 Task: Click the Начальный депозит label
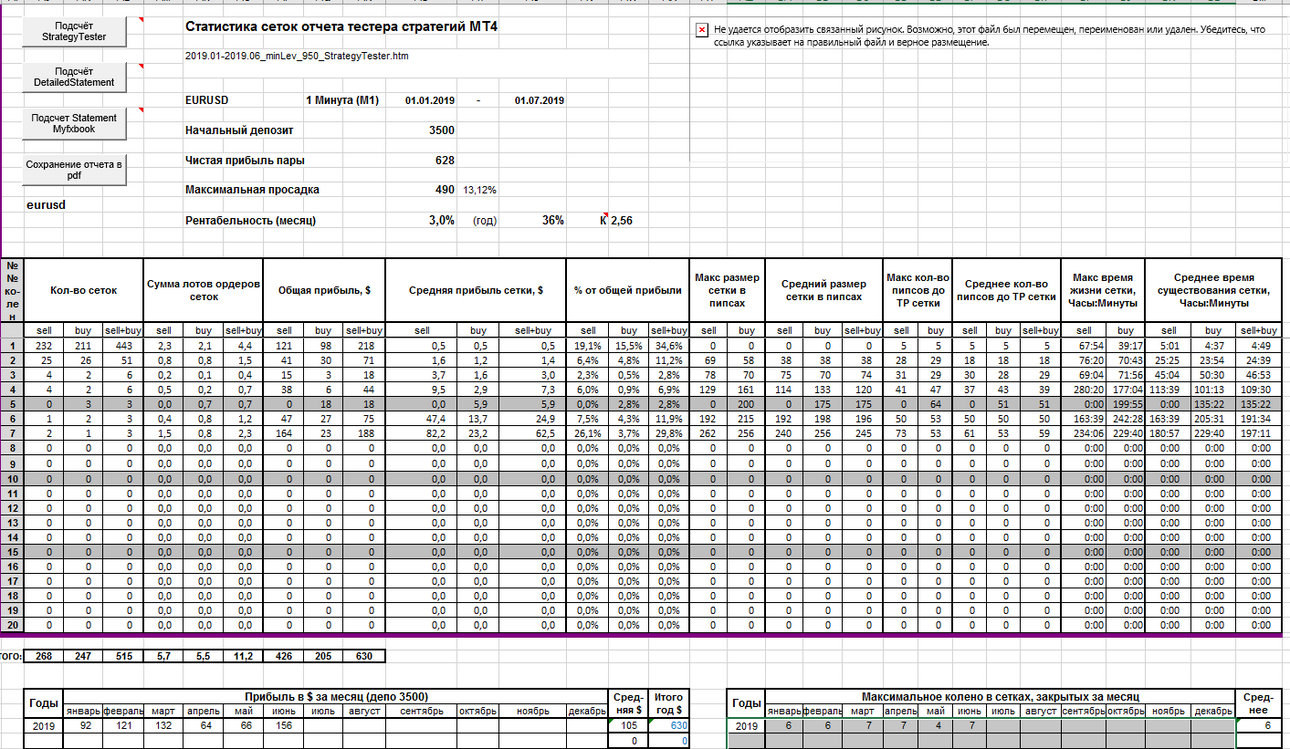click(x=239, y=130)
